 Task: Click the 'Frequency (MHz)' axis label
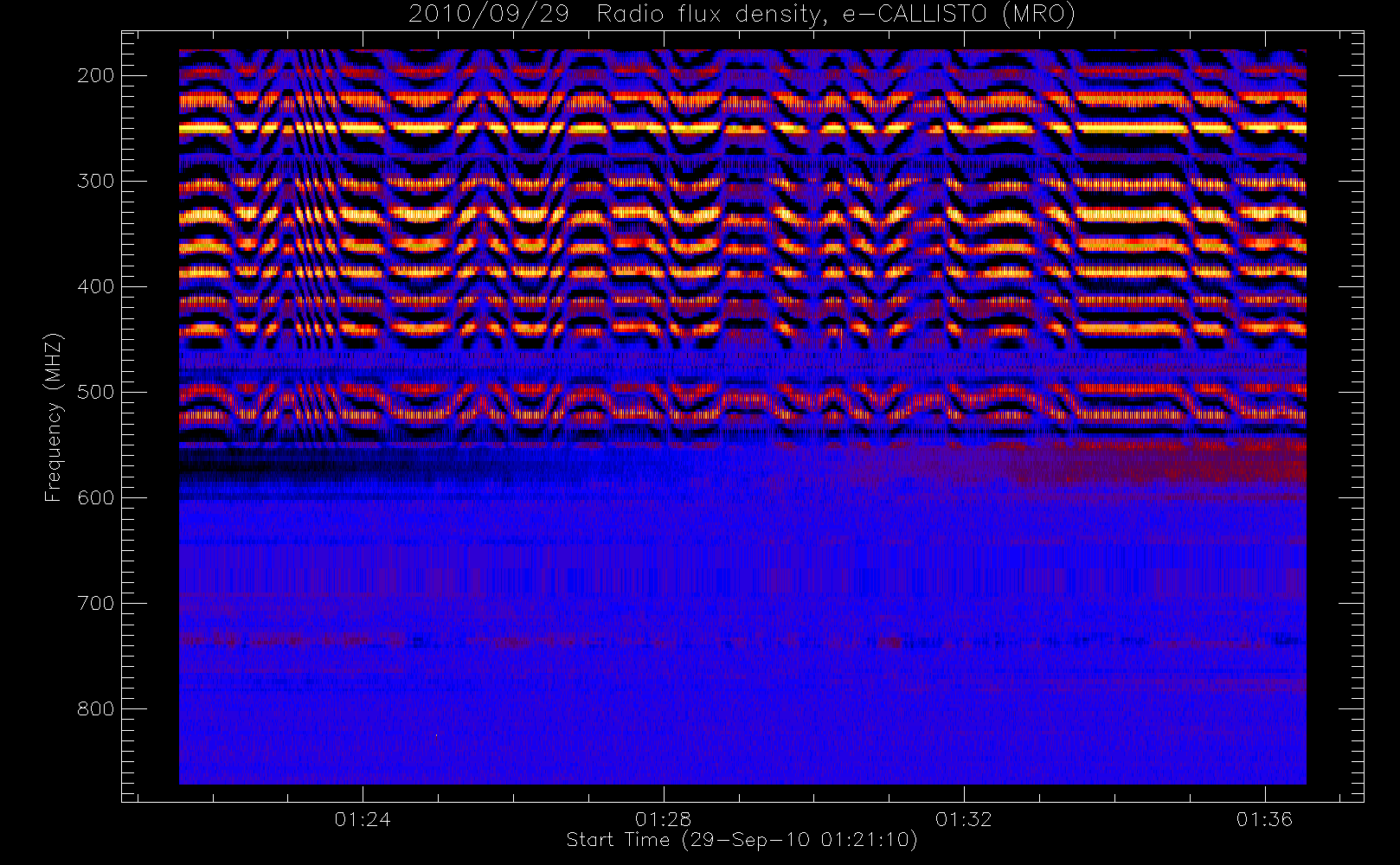click(x=54, y=417)
